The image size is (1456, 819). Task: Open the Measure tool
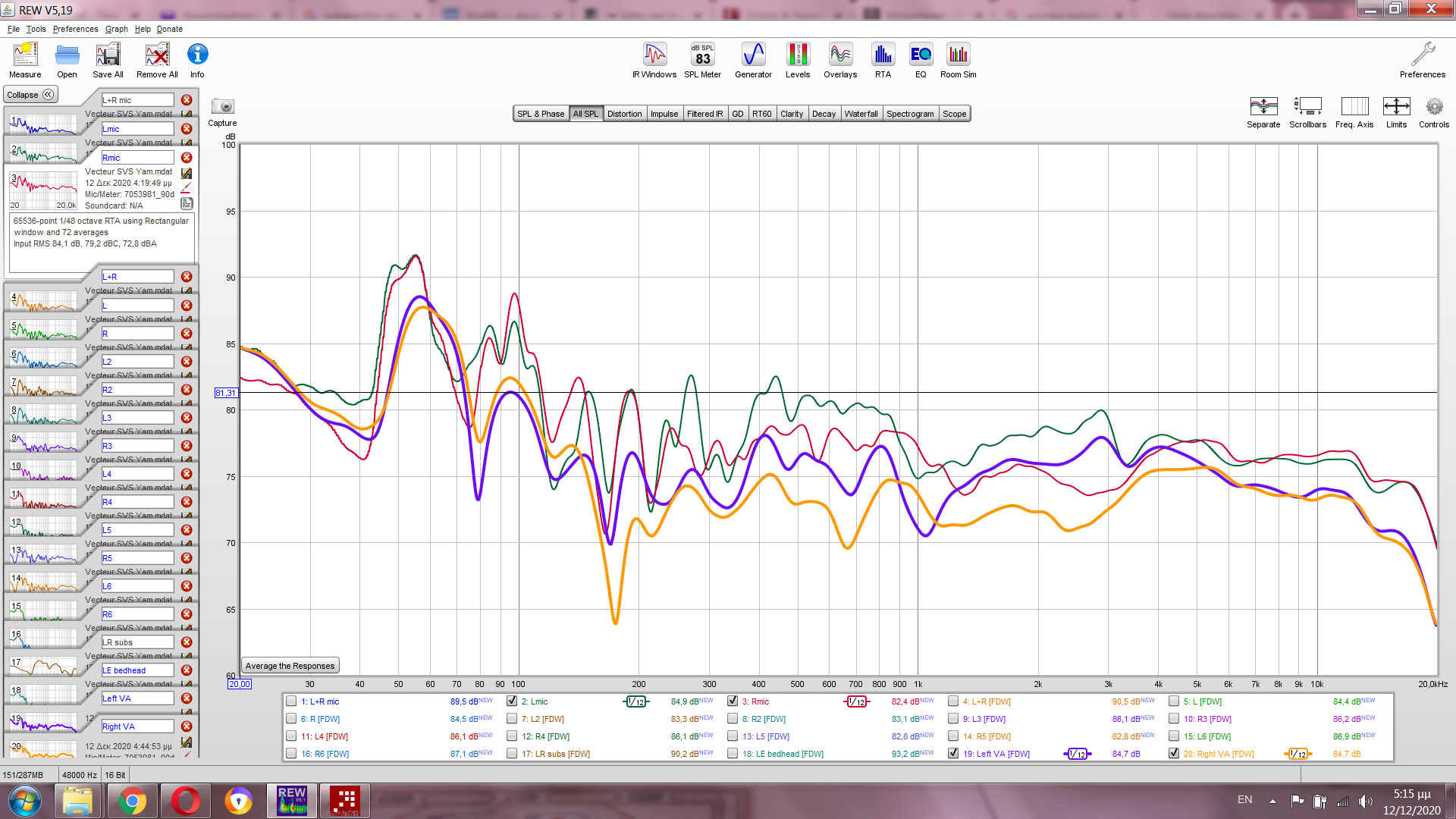25,60
